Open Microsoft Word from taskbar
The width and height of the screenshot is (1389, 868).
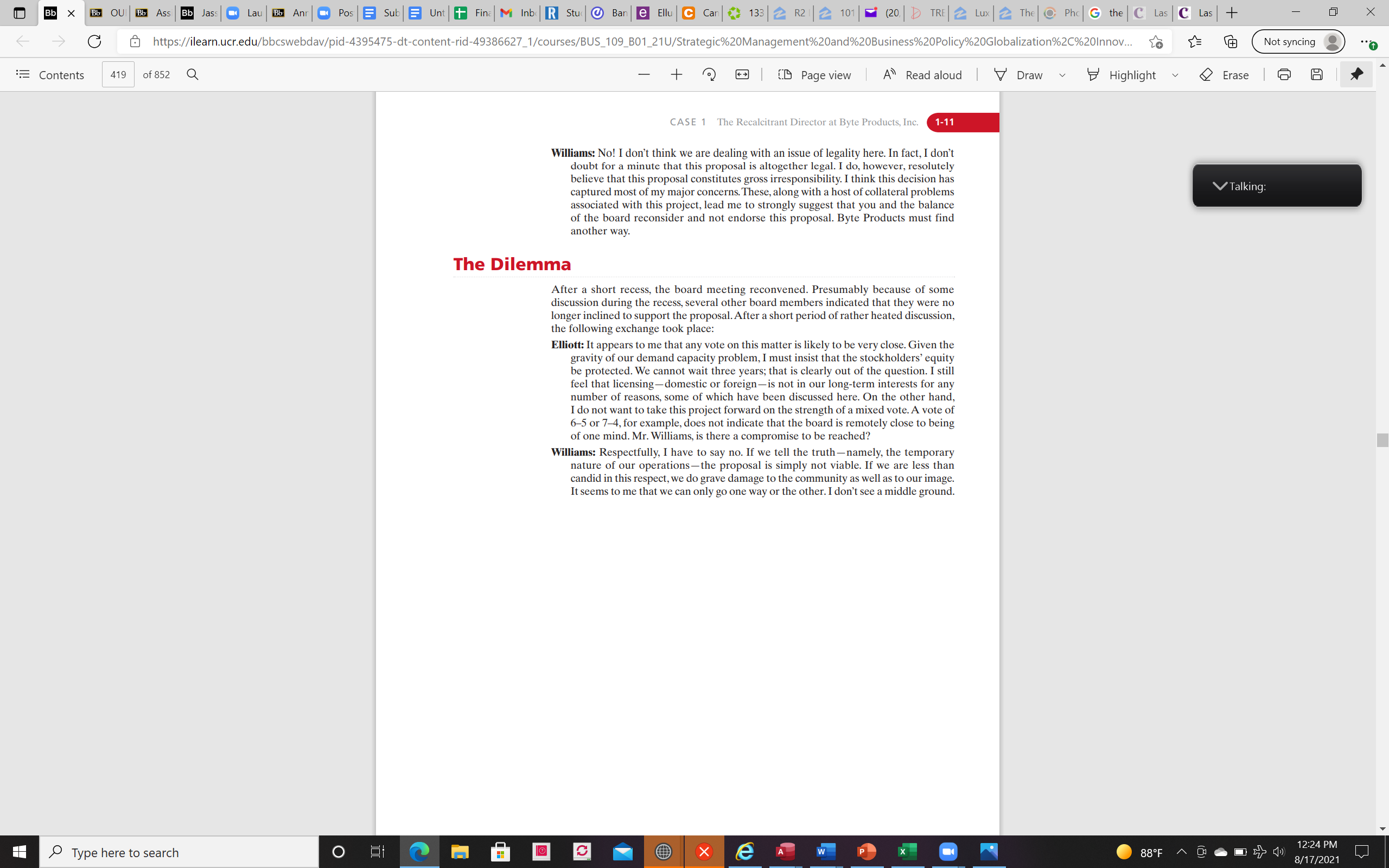826,852
